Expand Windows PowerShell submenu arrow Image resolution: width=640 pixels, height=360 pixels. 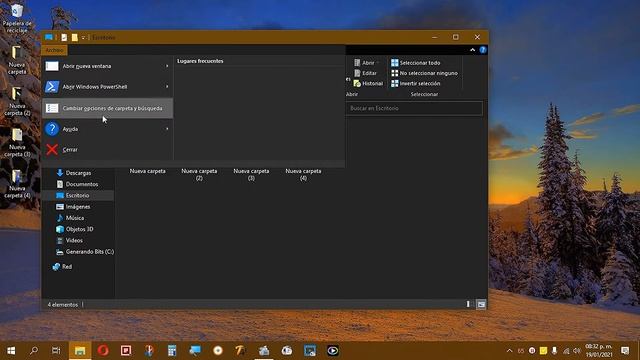[x=167, y=87]
